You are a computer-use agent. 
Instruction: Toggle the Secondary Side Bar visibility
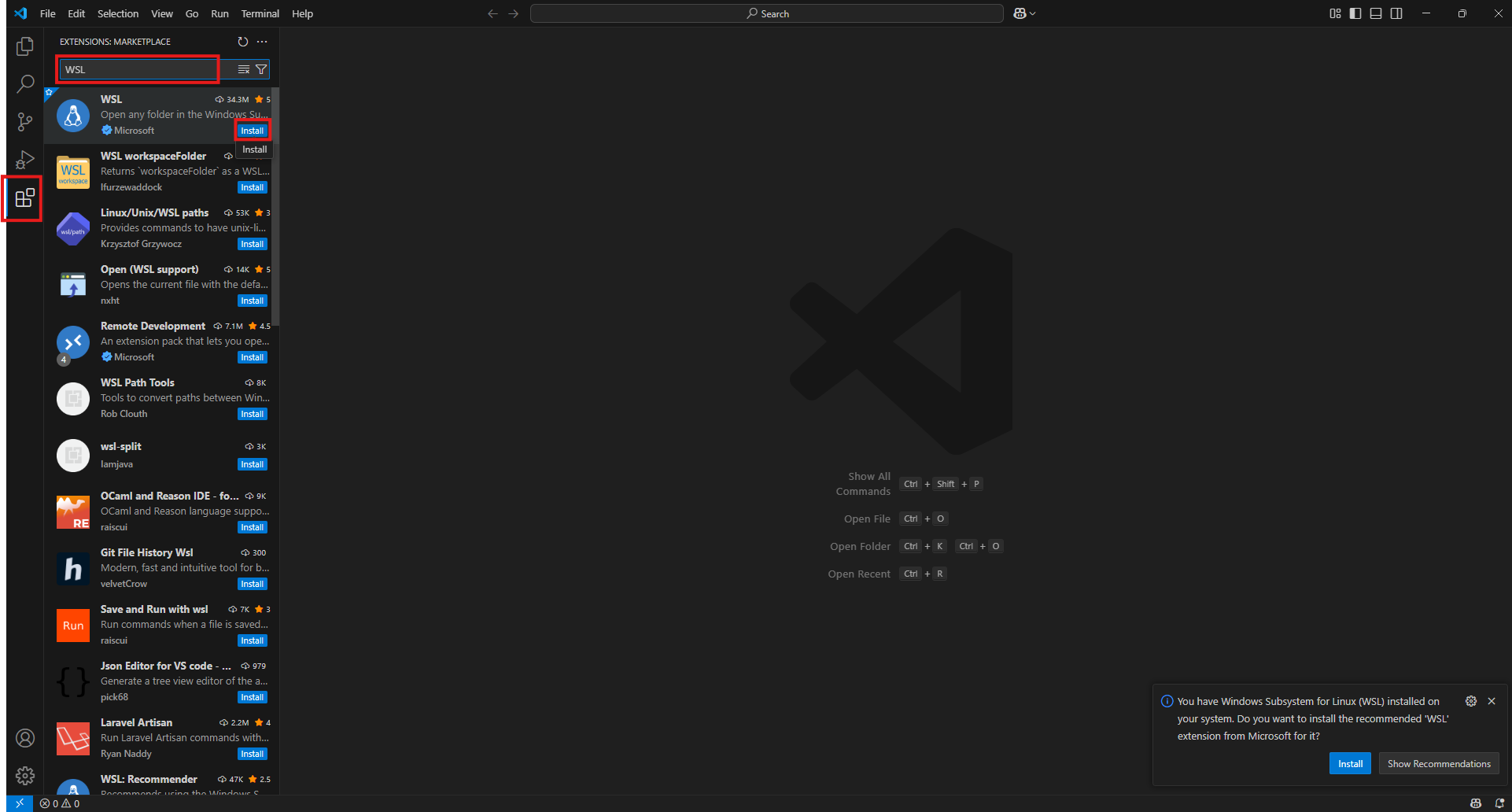[x=1396, y=13]
